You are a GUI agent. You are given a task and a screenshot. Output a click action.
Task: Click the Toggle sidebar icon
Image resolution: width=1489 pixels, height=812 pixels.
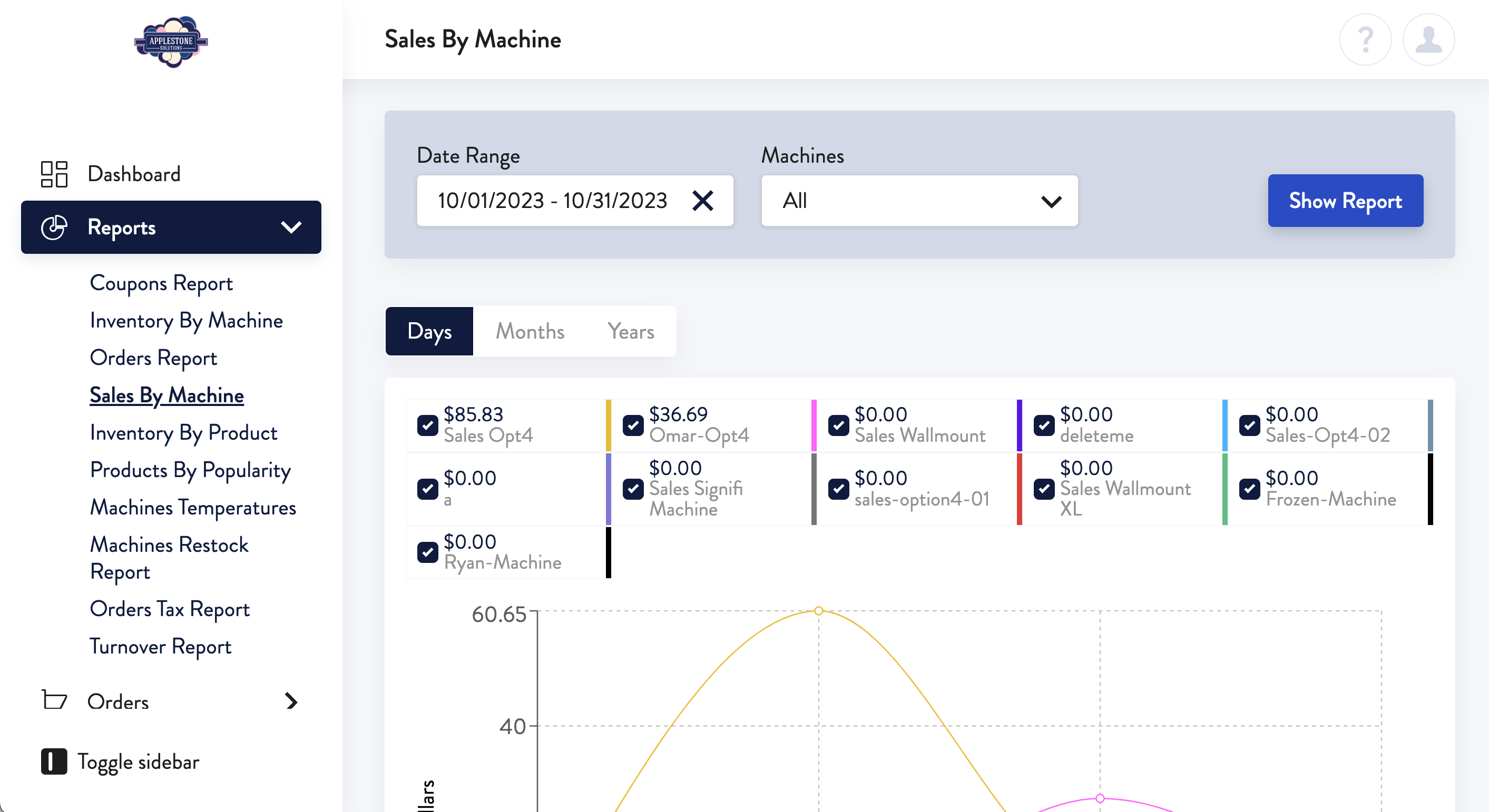(x=54, y=761)
